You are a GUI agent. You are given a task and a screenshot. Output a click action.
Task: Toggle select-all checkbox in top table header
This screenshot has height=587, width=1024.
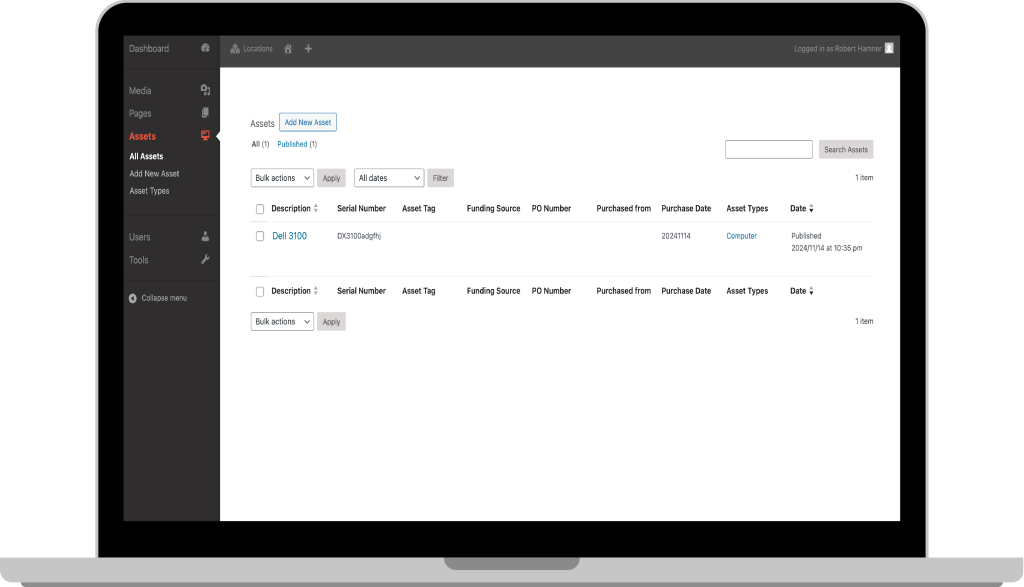(260, 209)
